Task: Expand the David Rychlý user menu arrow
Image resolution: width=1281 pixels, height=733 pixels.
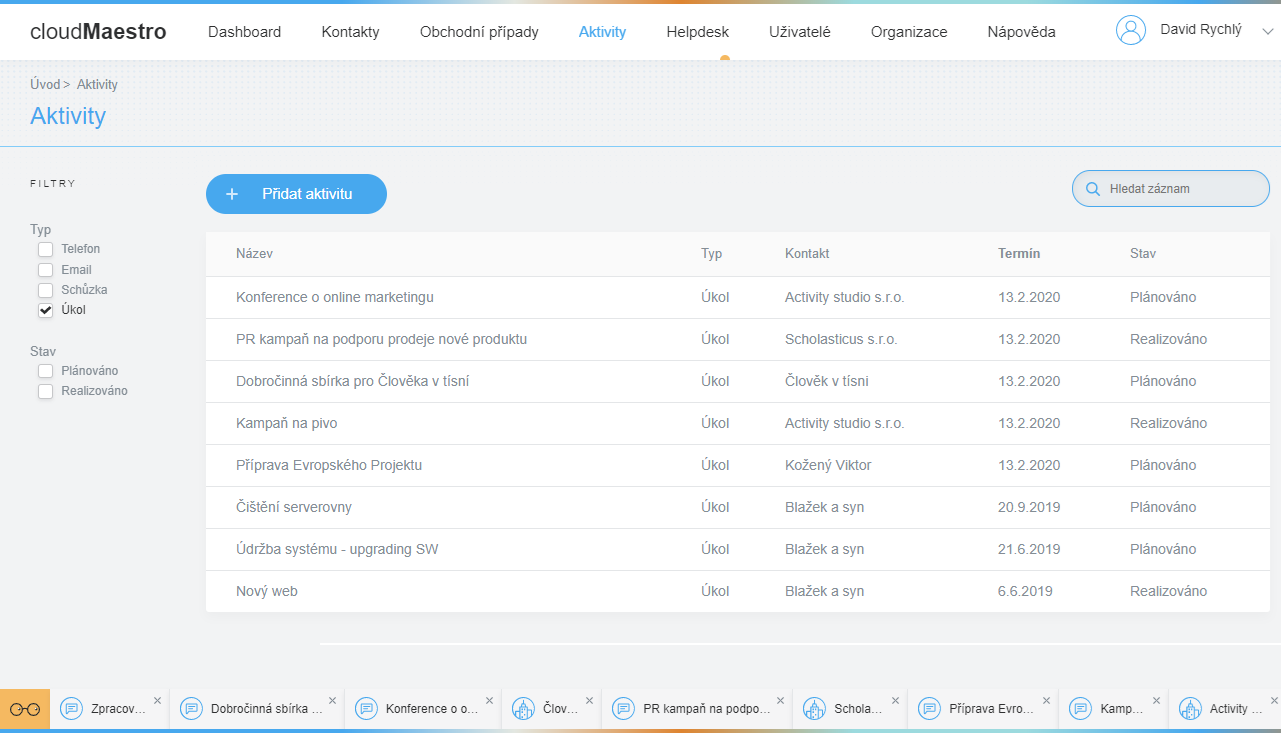Action: coord(1267,32)
